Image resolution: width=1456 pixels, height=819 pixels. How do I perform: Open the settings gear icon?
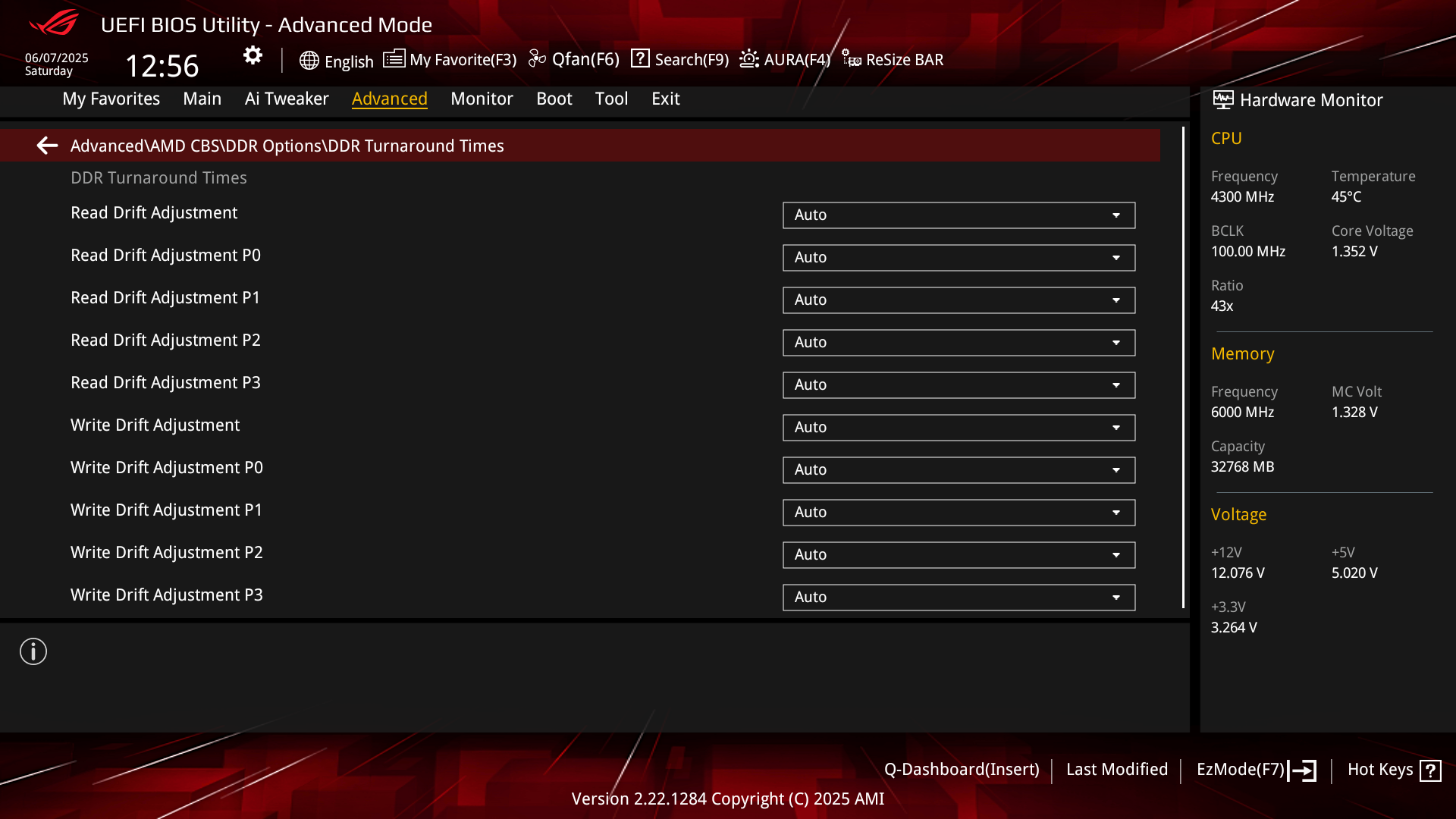[253, 55]
